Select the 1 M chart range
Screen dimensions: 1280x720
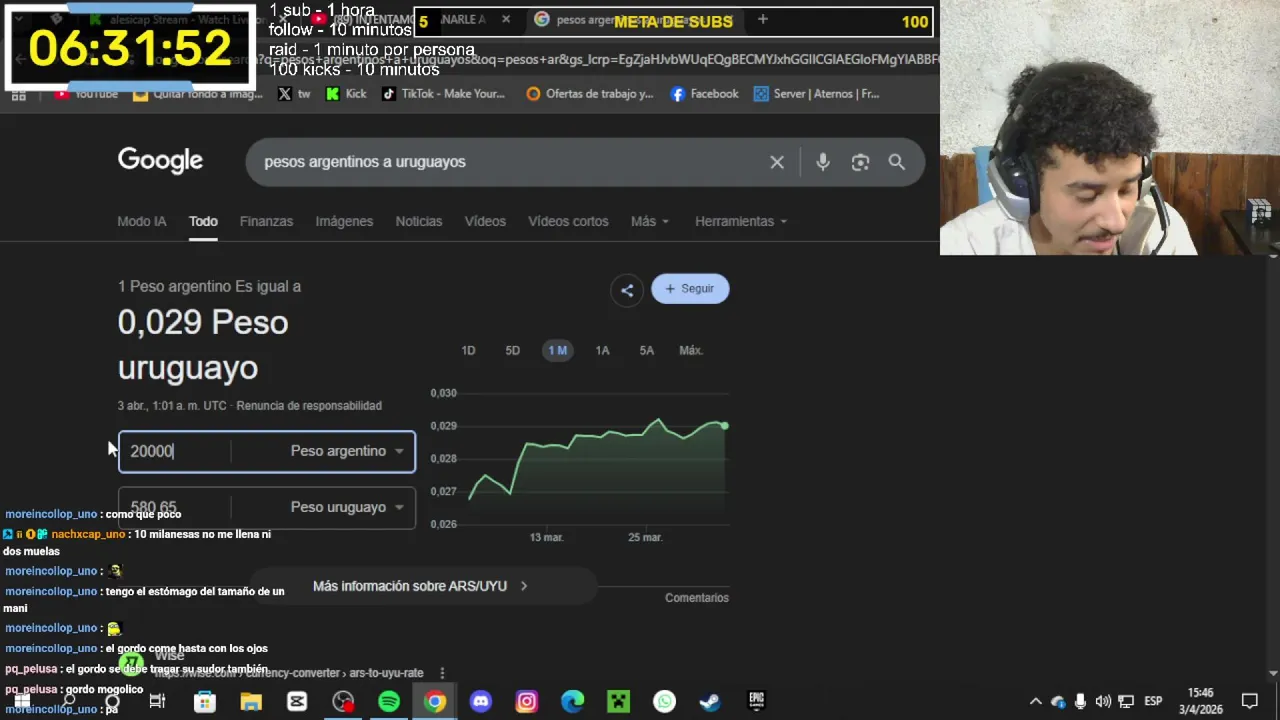pos(558,351)
